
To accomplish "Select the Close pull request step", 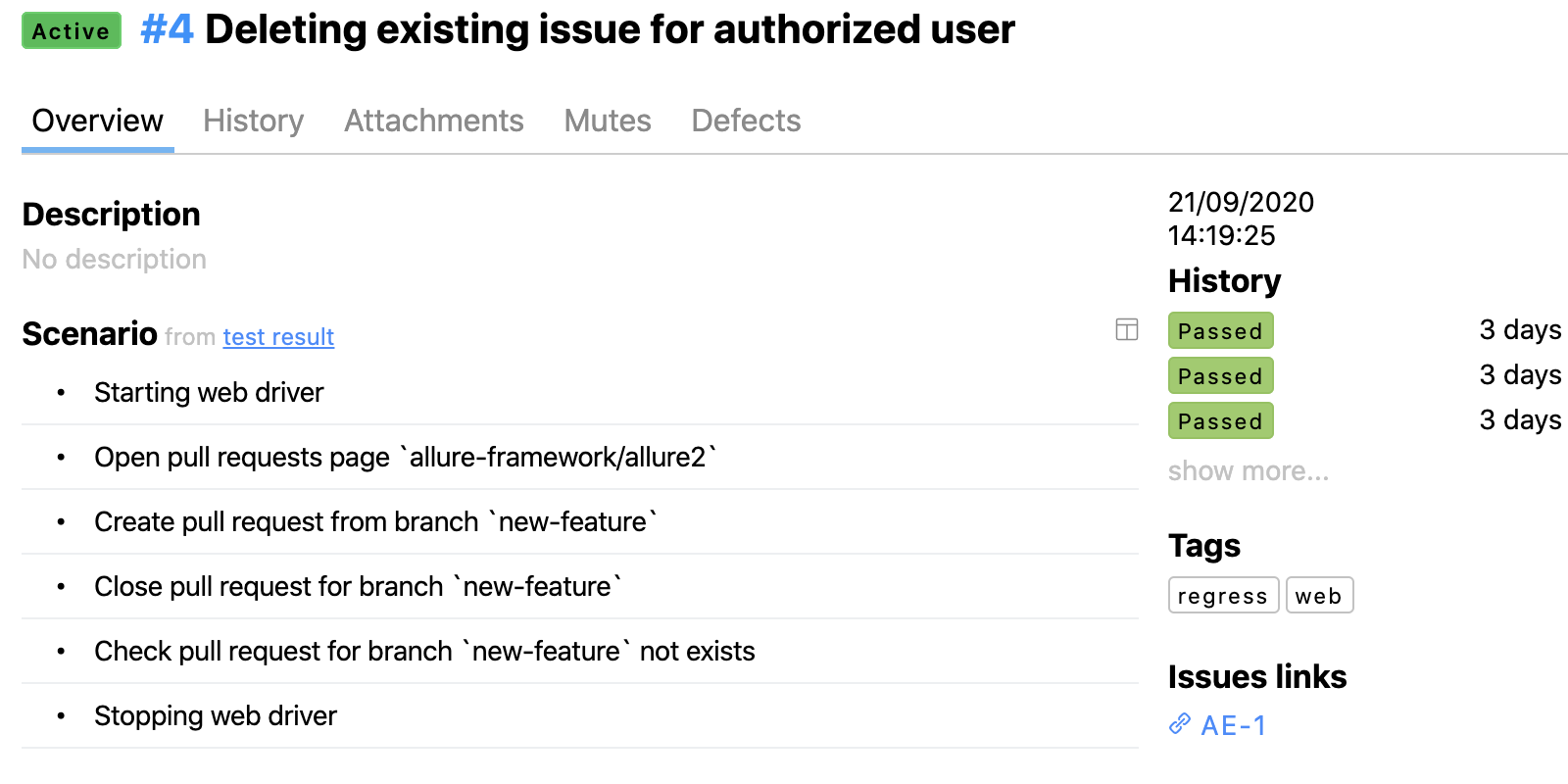I will [358, 587].
